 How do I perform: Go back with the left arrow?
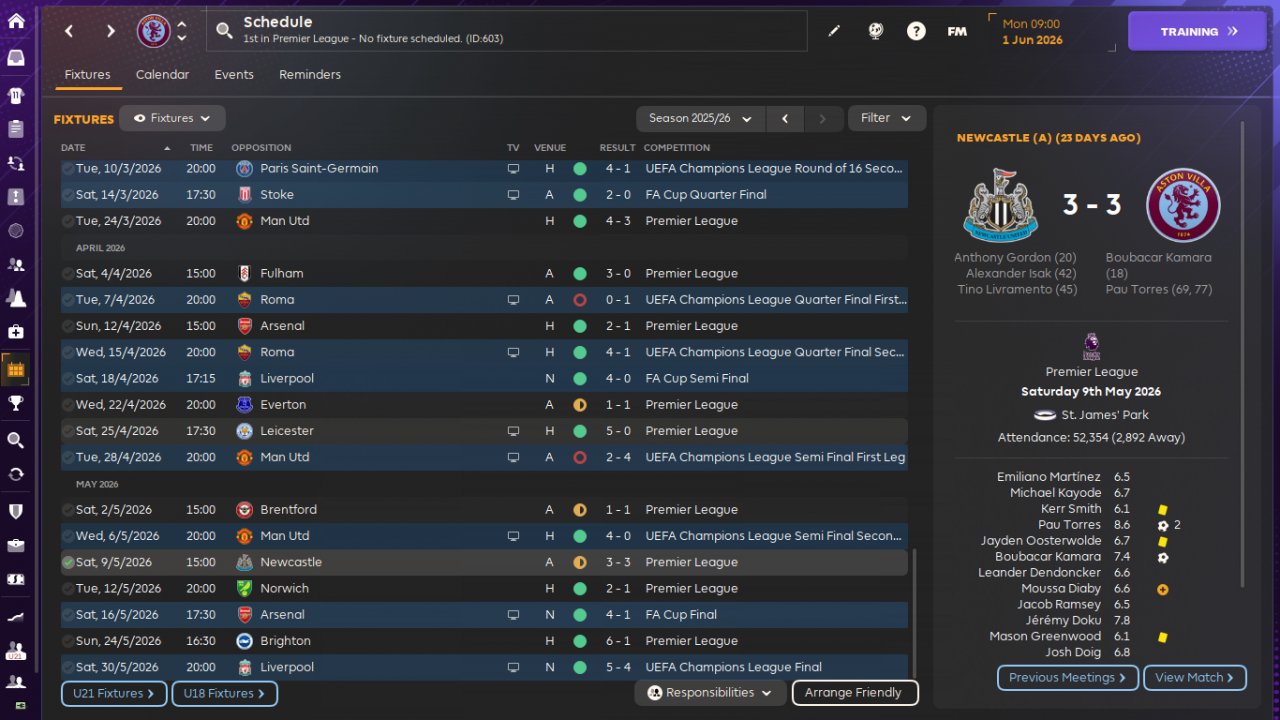pyautogui.click(x=69, y=31)
